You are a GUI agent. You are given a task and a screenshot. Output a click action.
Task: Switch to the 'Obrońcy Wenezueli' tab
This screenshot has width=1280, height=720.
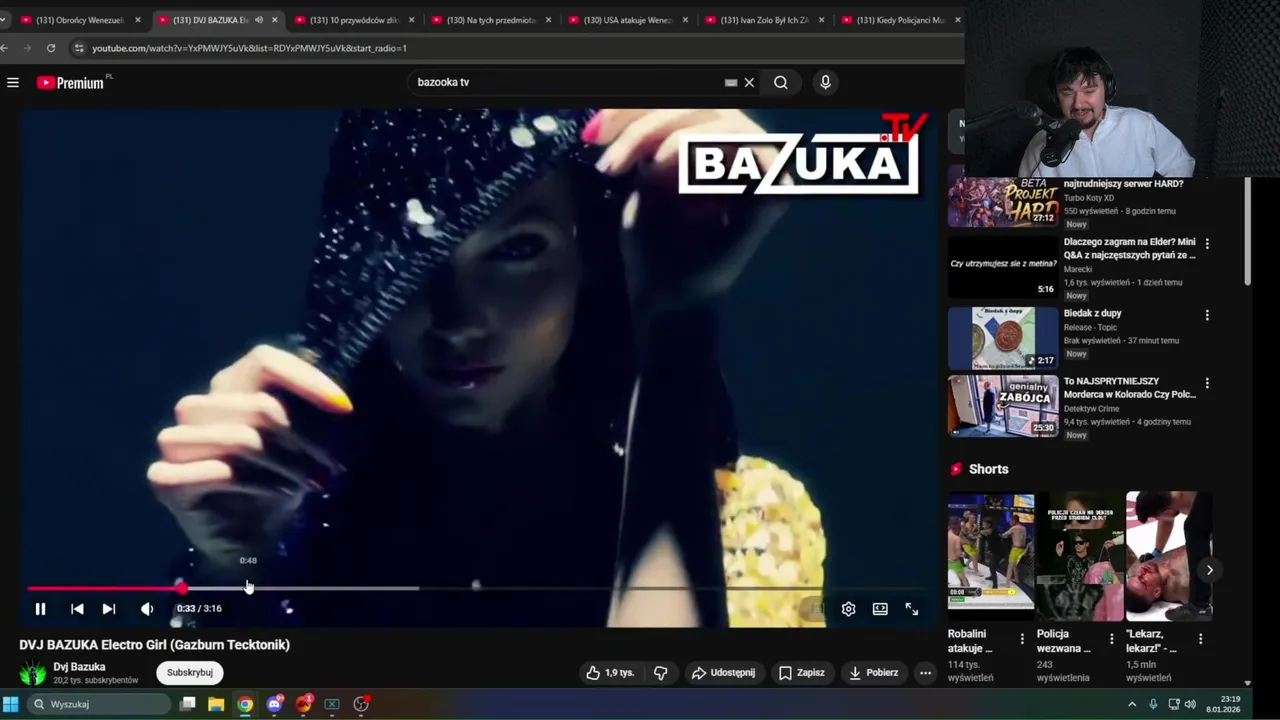(x=80, y=20)
